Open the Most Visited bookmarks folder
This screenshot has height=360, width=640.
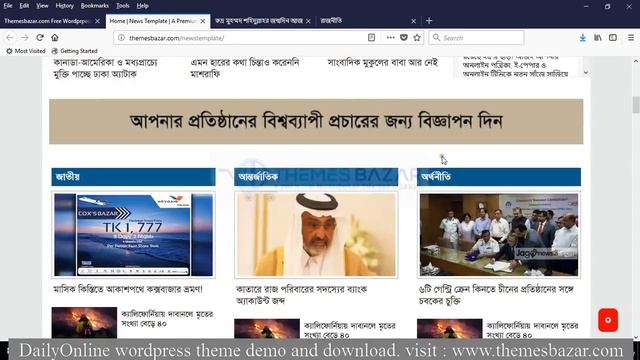tap(25, 51)
